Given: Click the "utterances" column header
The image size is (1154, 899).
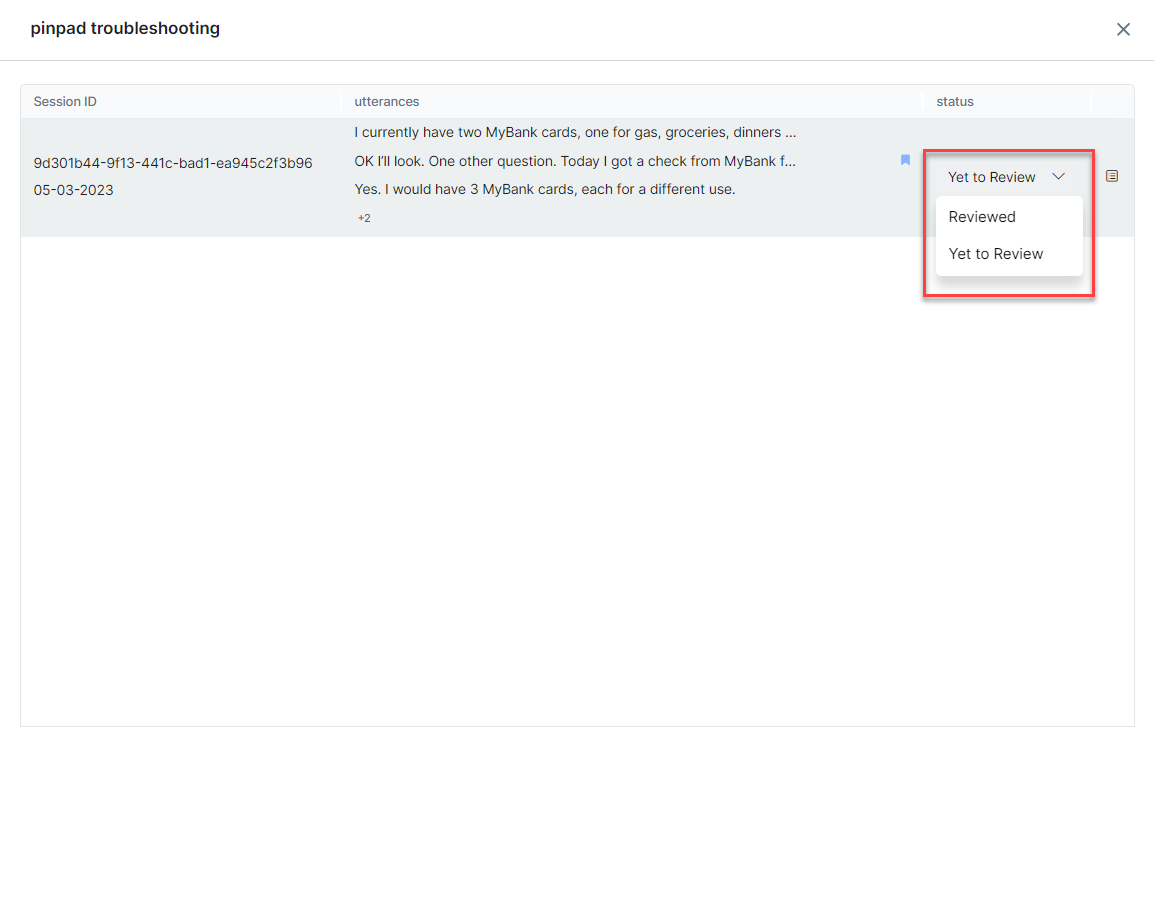Looking at the screenshot, I should point(386,102).
